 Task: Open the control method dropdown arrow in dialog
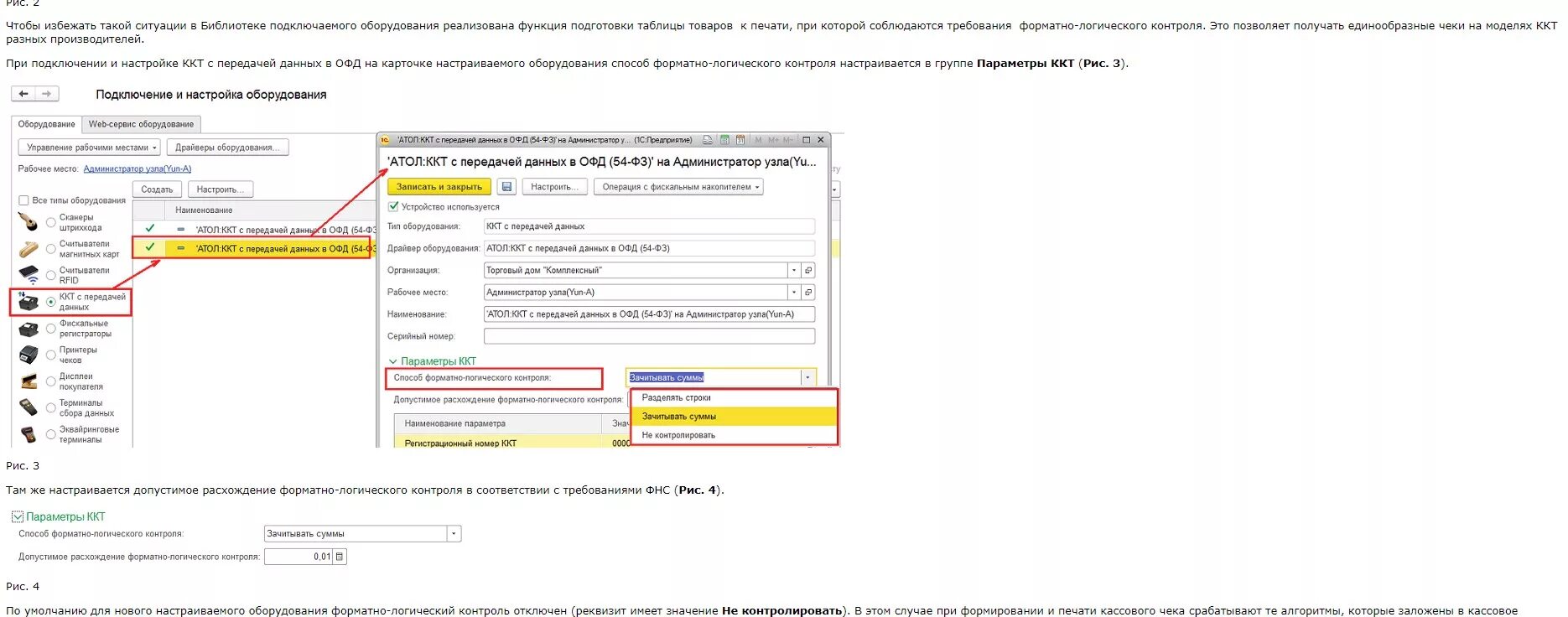[807, 377]
